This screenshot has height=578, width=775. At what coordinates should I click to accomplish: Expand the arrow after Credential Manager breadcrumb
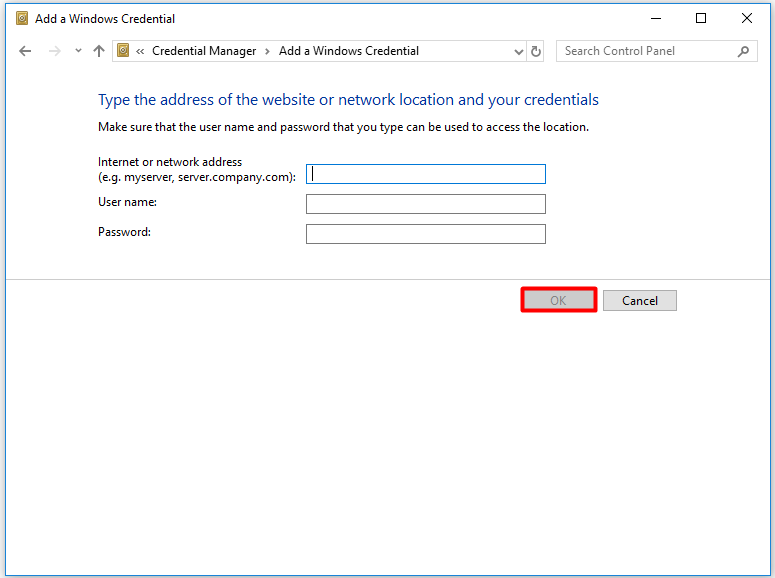267,51
